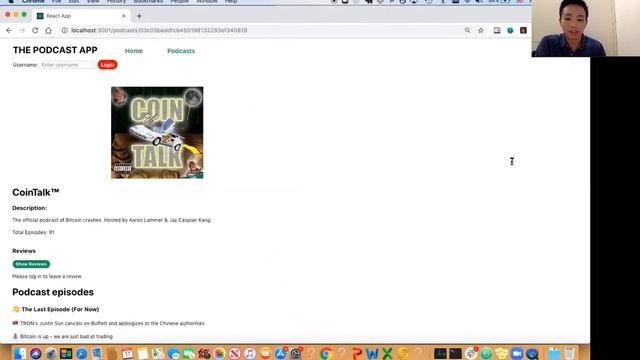Click the red Login button
This screenshot has height=360, width=640.
(107, 65)
